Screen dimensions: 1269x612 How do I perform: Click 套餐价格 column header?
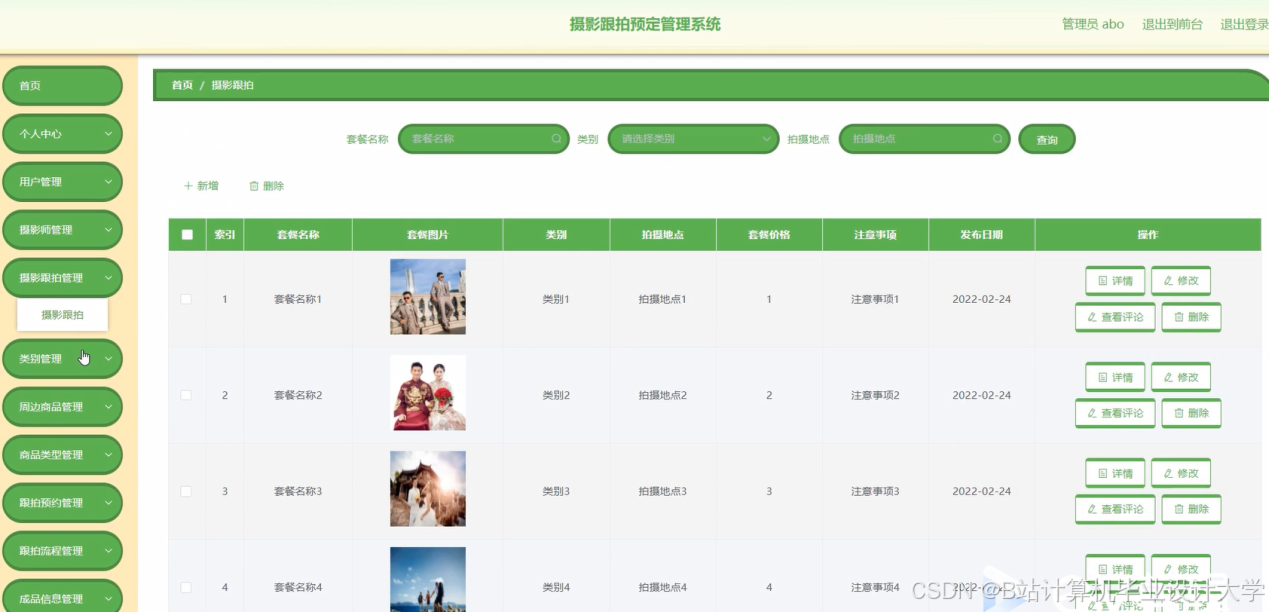pos(769,235)
